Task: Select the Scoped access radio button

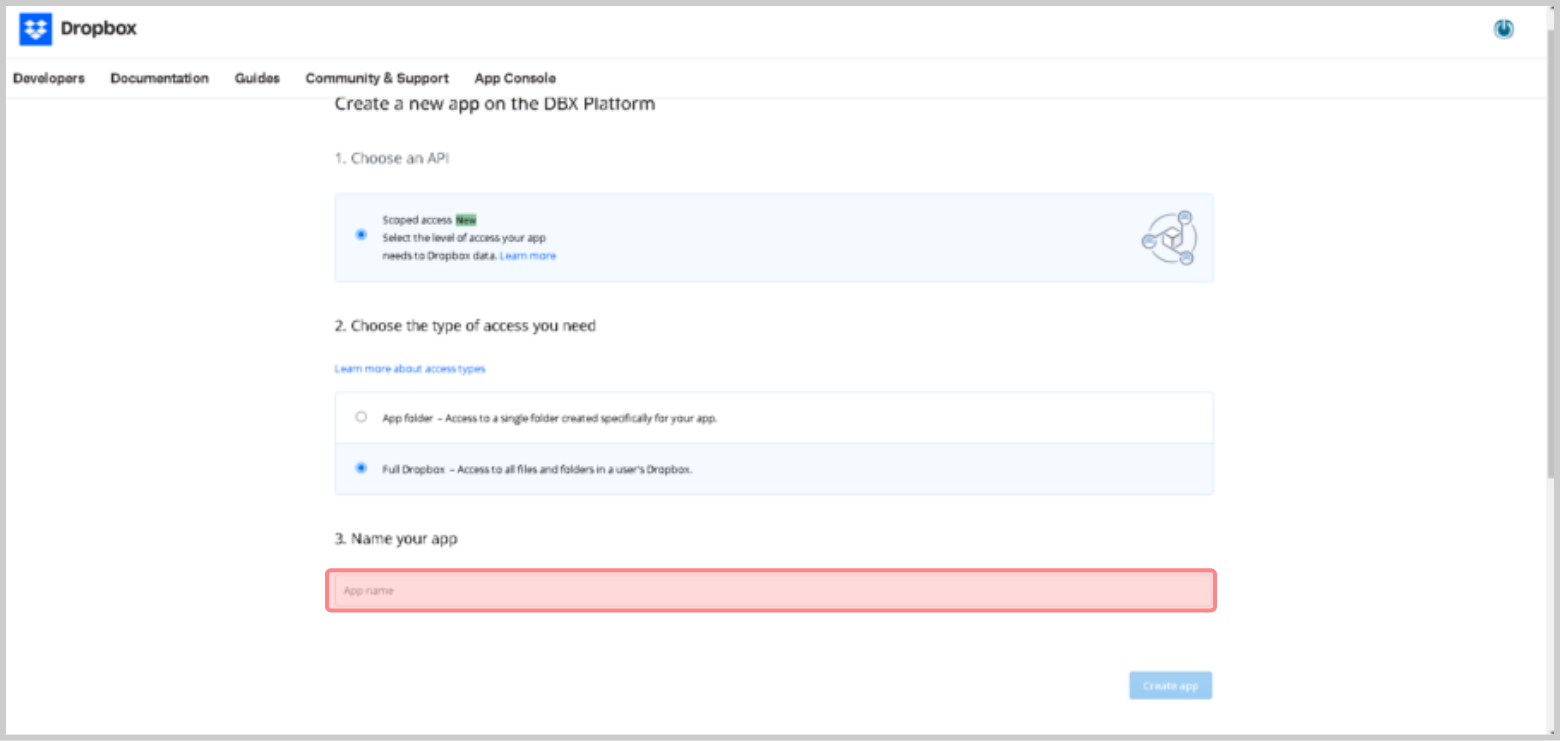Action: [361, 235]
